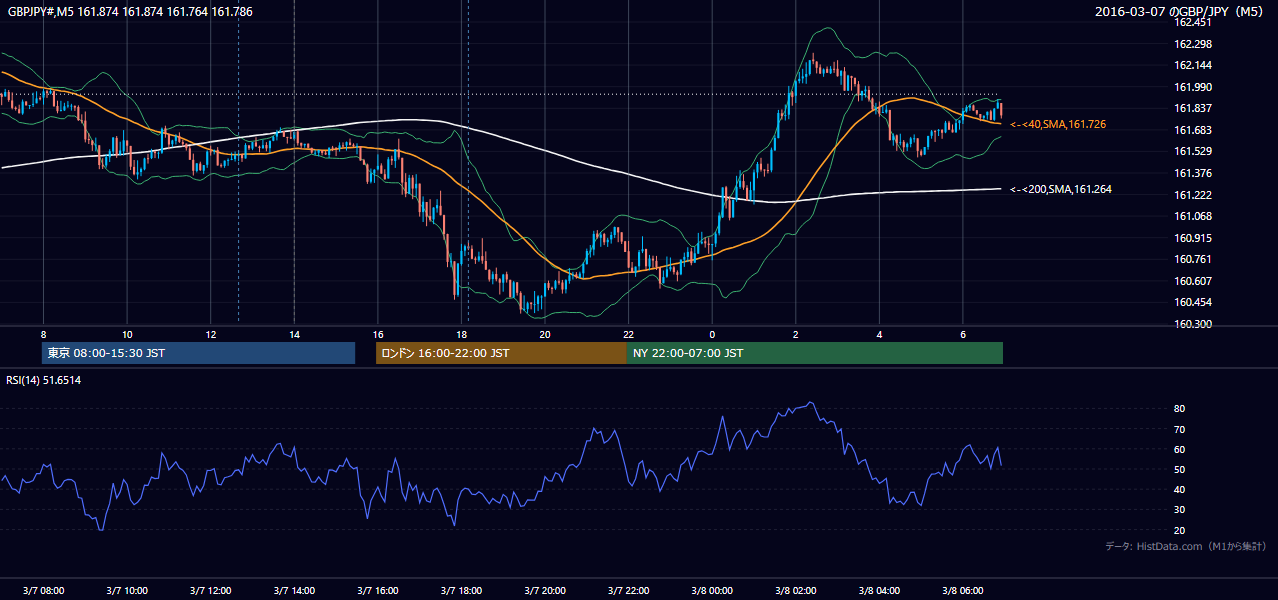The image size is (1278, 600).
Task: Click the 40 SMA label reading 161.726
Action: coord(1058,124)
